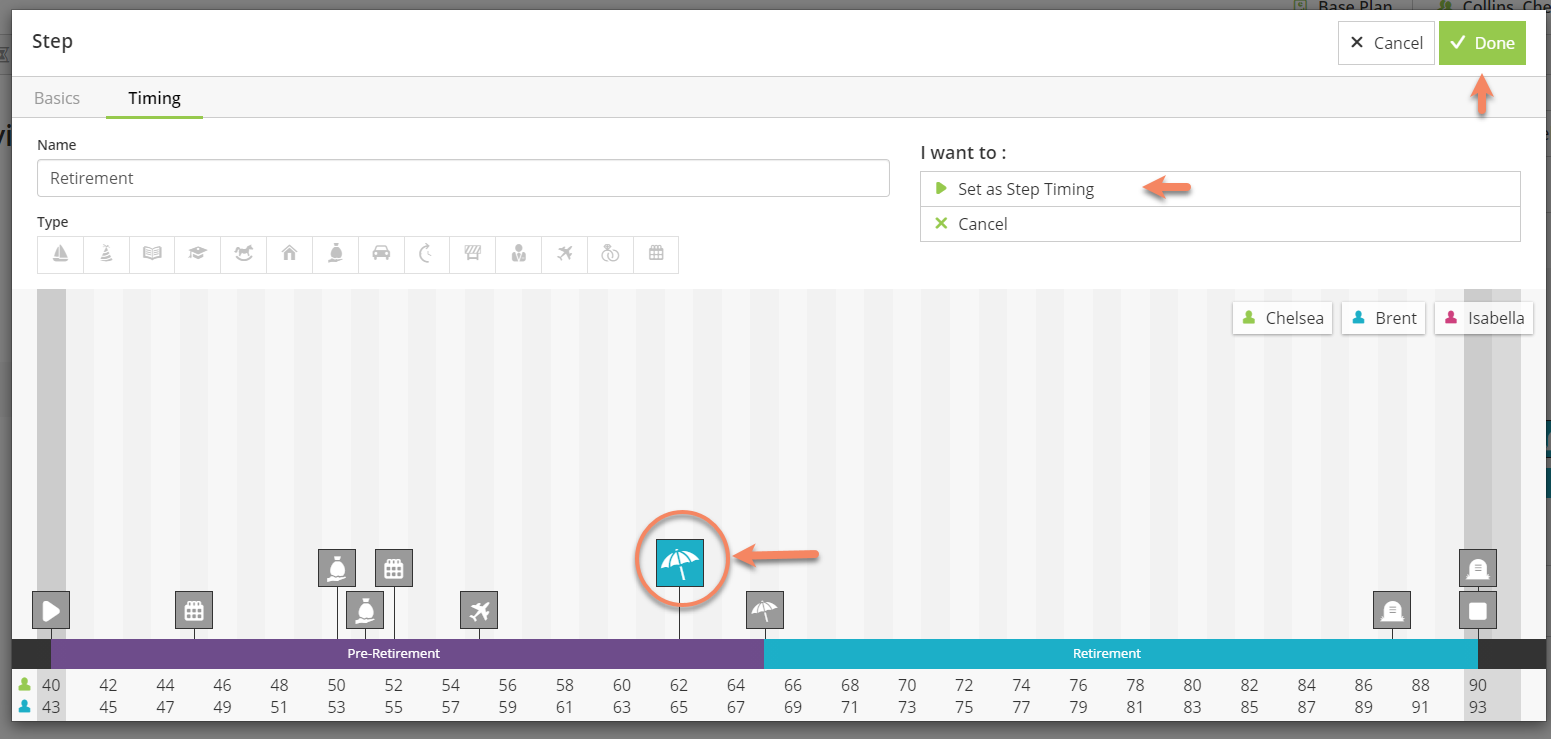Select the wedding rings type icon
This screenshot has width=1551, height=739.
pyautogui.click(x=610, y=254)
